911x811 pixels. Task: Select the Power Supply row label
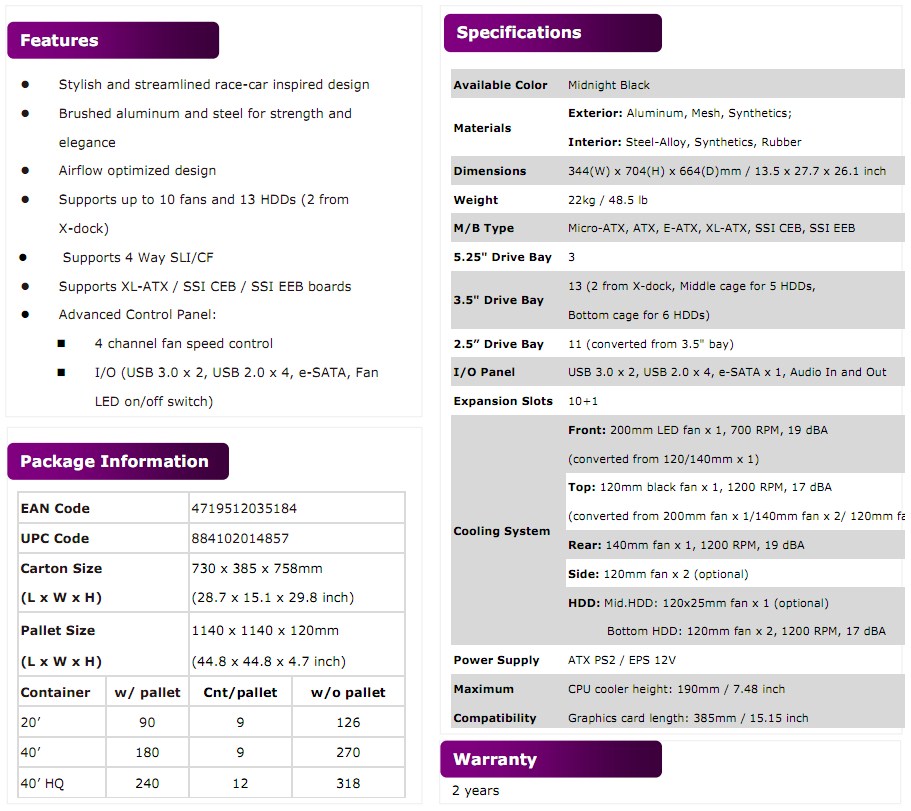click(496, 660)
